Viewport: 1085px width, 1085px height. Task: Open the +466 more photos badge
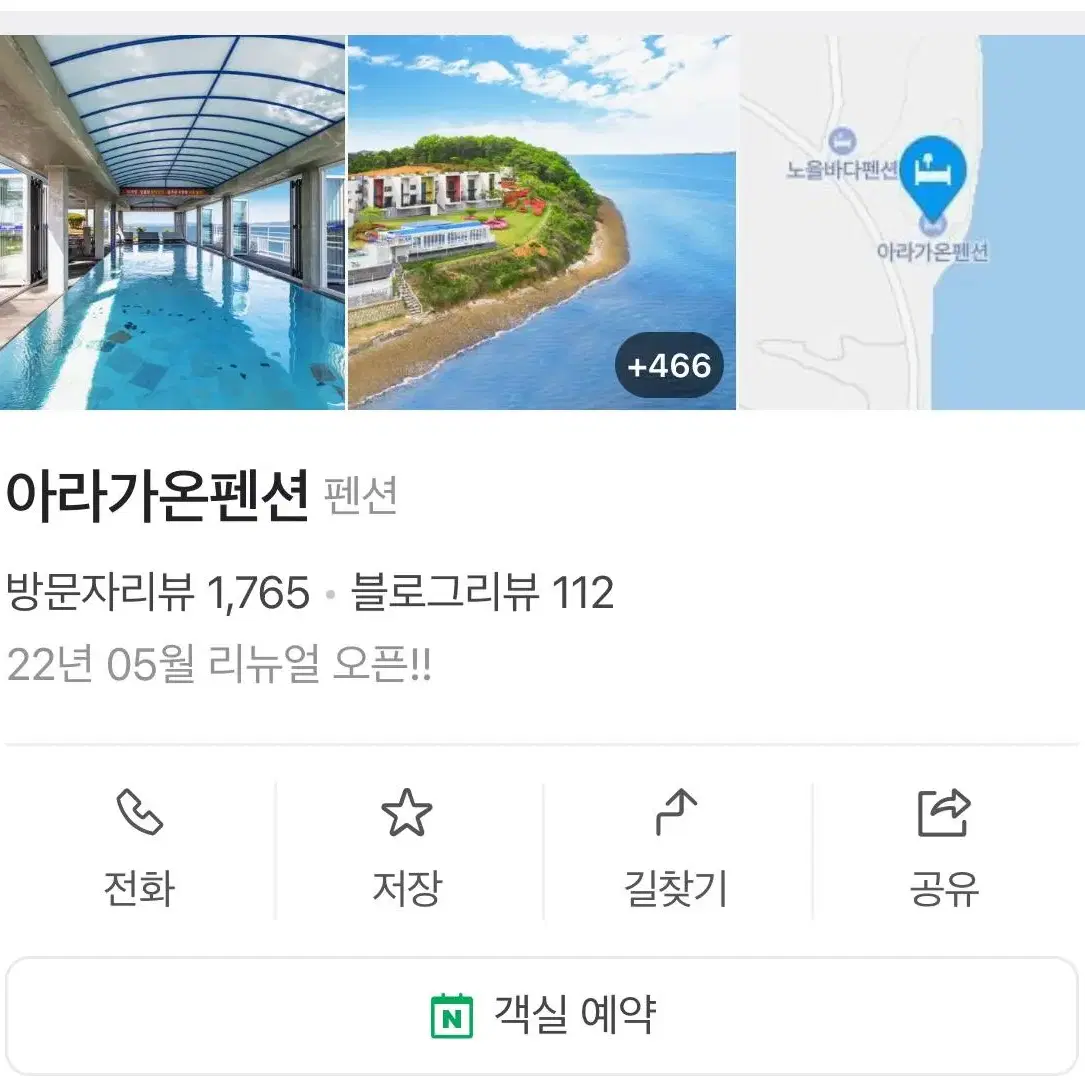tap(668, 365)
